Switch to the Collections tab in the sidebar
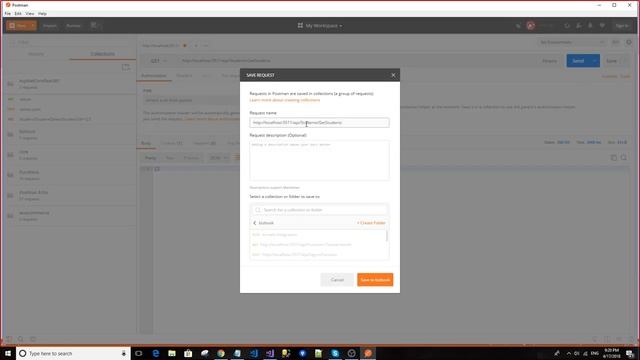This screenshot has height=360, width=640. 102,54
